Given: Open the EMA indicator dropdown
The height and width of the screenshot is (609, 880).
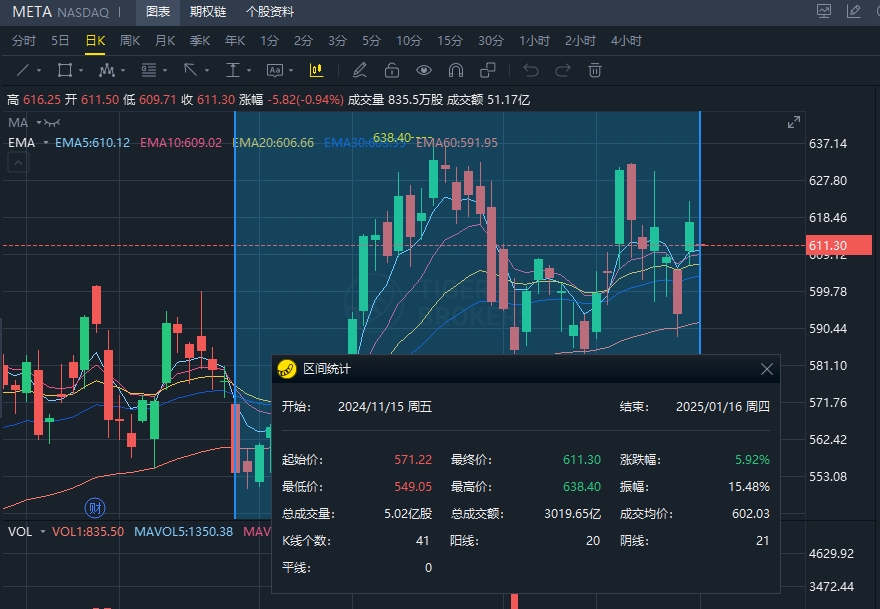Looking at the screenshot, I should (x=46, y=143).
